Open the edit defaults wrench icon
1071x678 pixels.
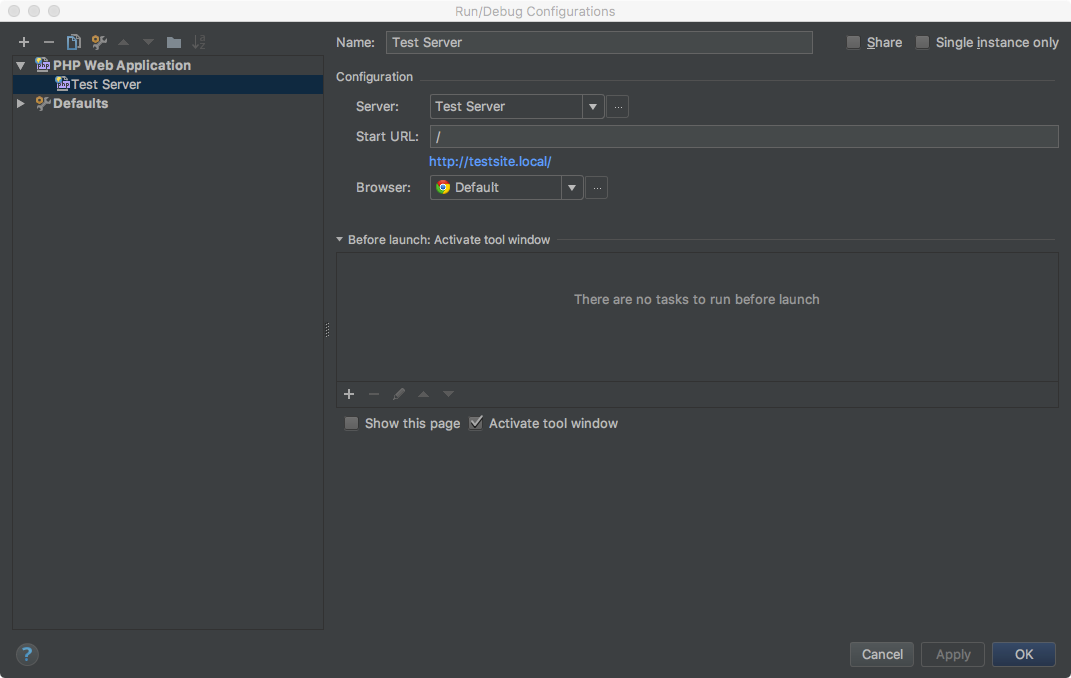(98, 42)
